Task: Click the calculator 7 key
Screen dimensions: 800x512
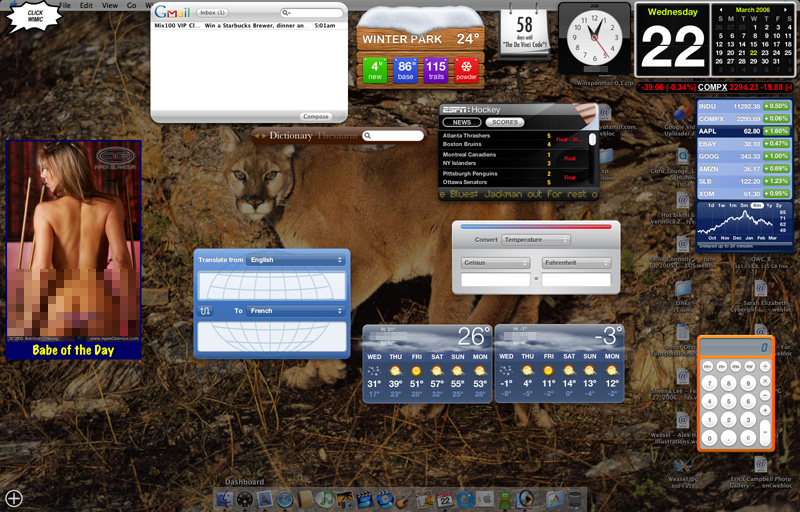Action: pos(710,383)
